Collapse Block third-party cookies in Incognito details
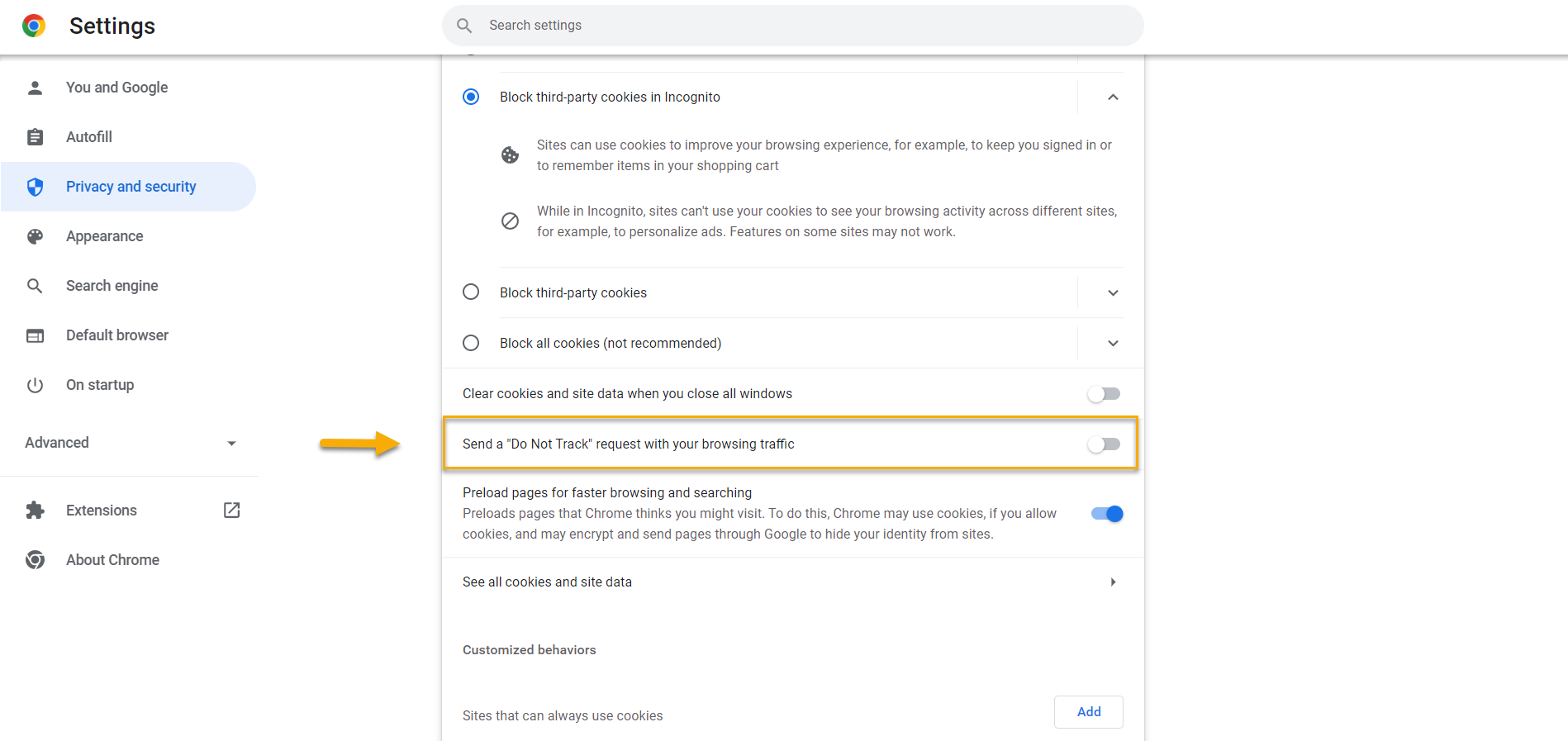This screenshot has width=1568, height=741. [x=1113, y=97]
